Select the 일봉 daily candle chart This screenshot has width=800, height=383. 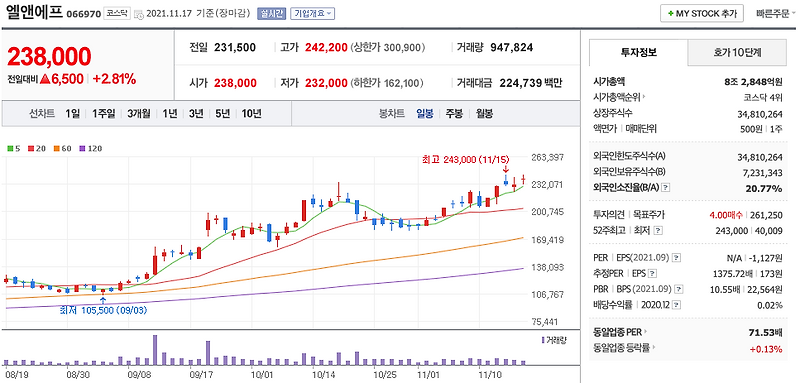click(x=424, y=114)
